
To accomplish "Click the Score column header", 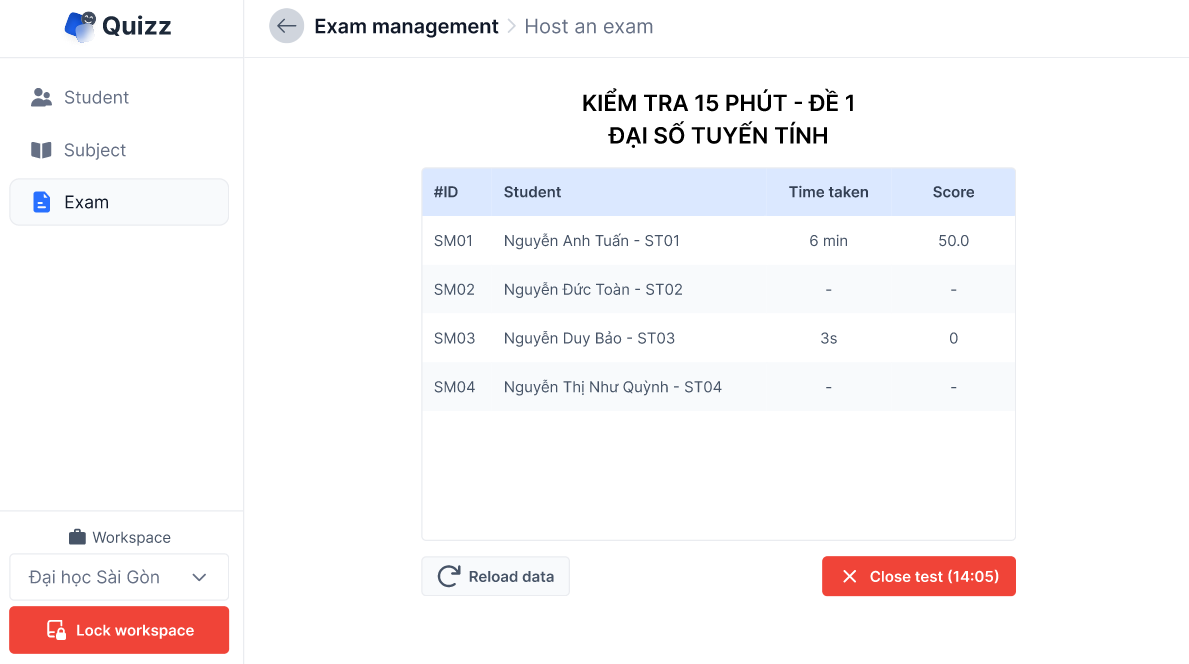I will pyautogui.click(x=953, y=192).
